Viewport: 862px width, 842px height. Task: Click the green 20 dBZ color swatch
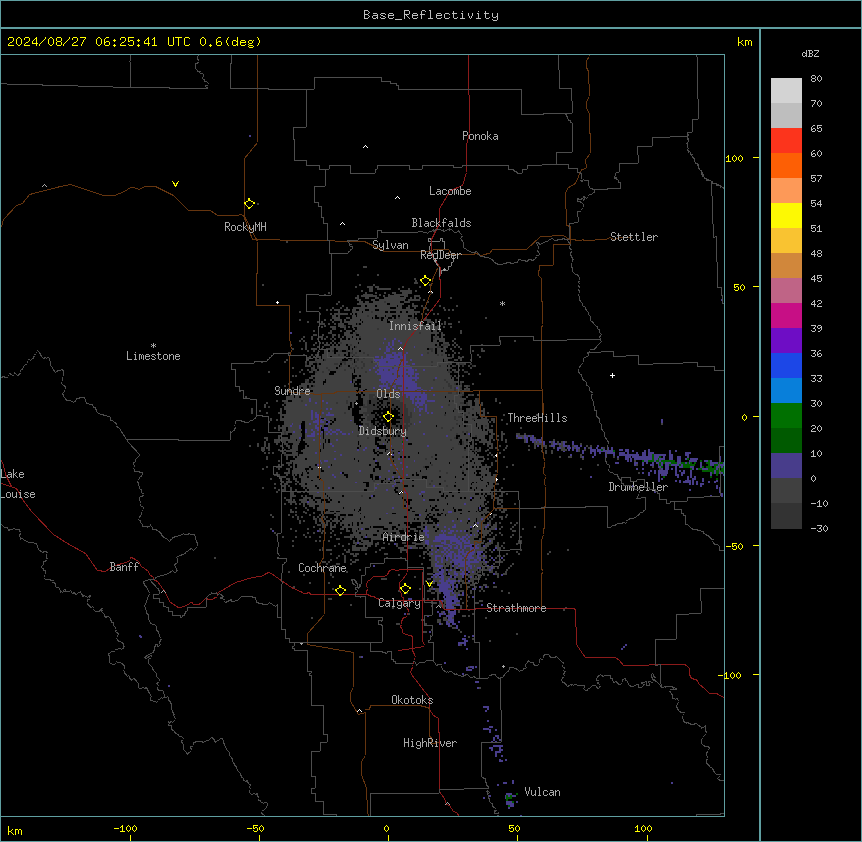(786, 416)
